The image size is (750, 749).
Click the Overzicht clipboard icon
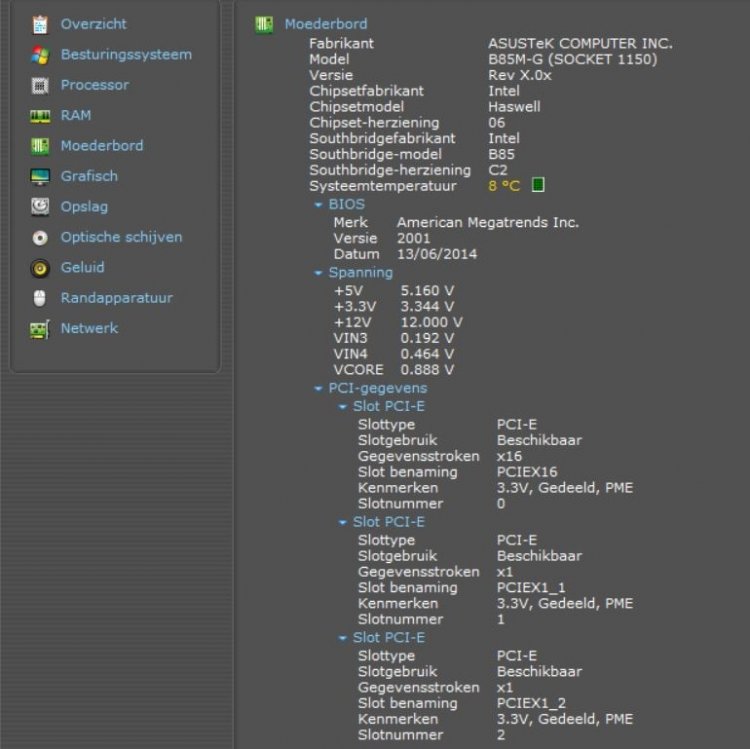tap(40, 24)
